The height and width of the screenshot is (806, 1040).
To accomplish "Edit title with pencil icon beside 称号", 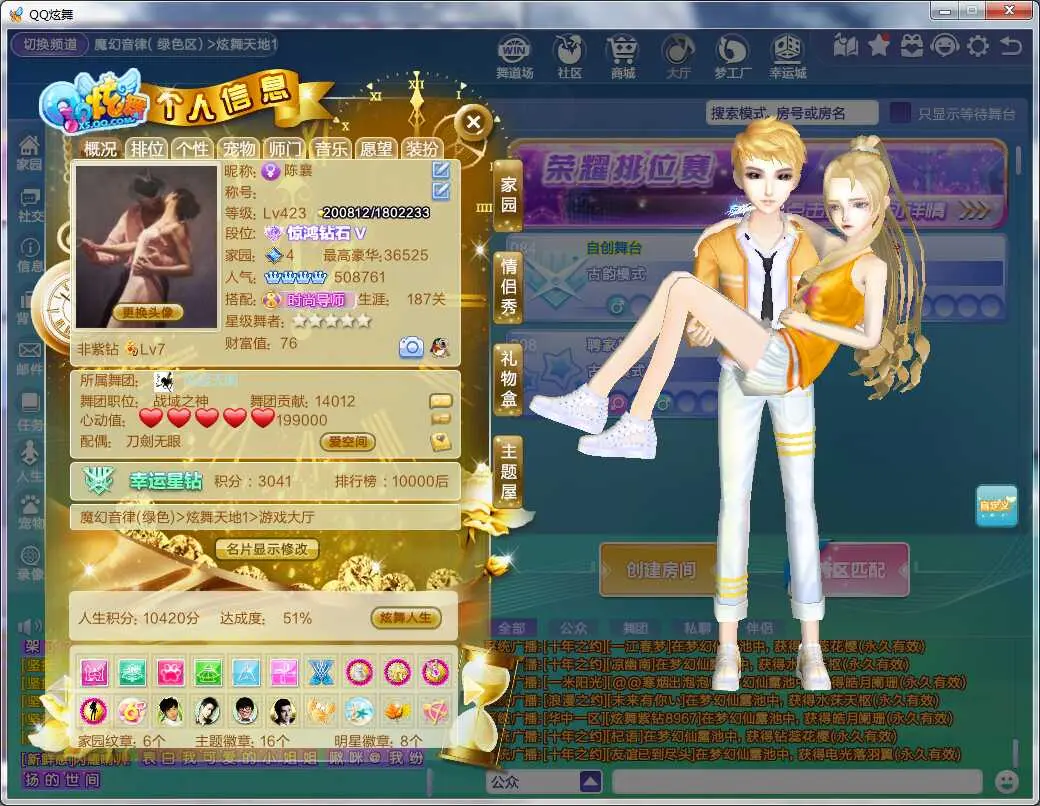I will click(x=441, y=192).
